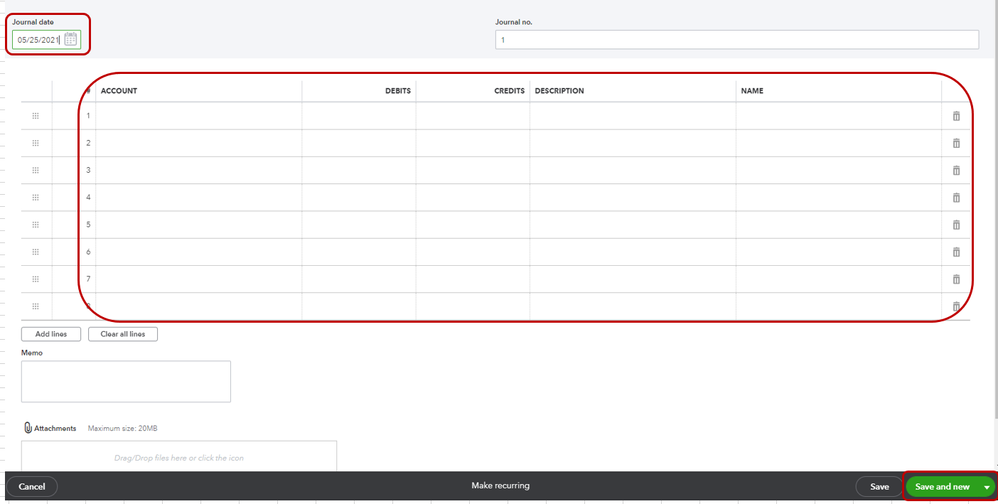998x504 pixels.
Task: Select the Description cell in row 4
Action: tap(633, 197)
